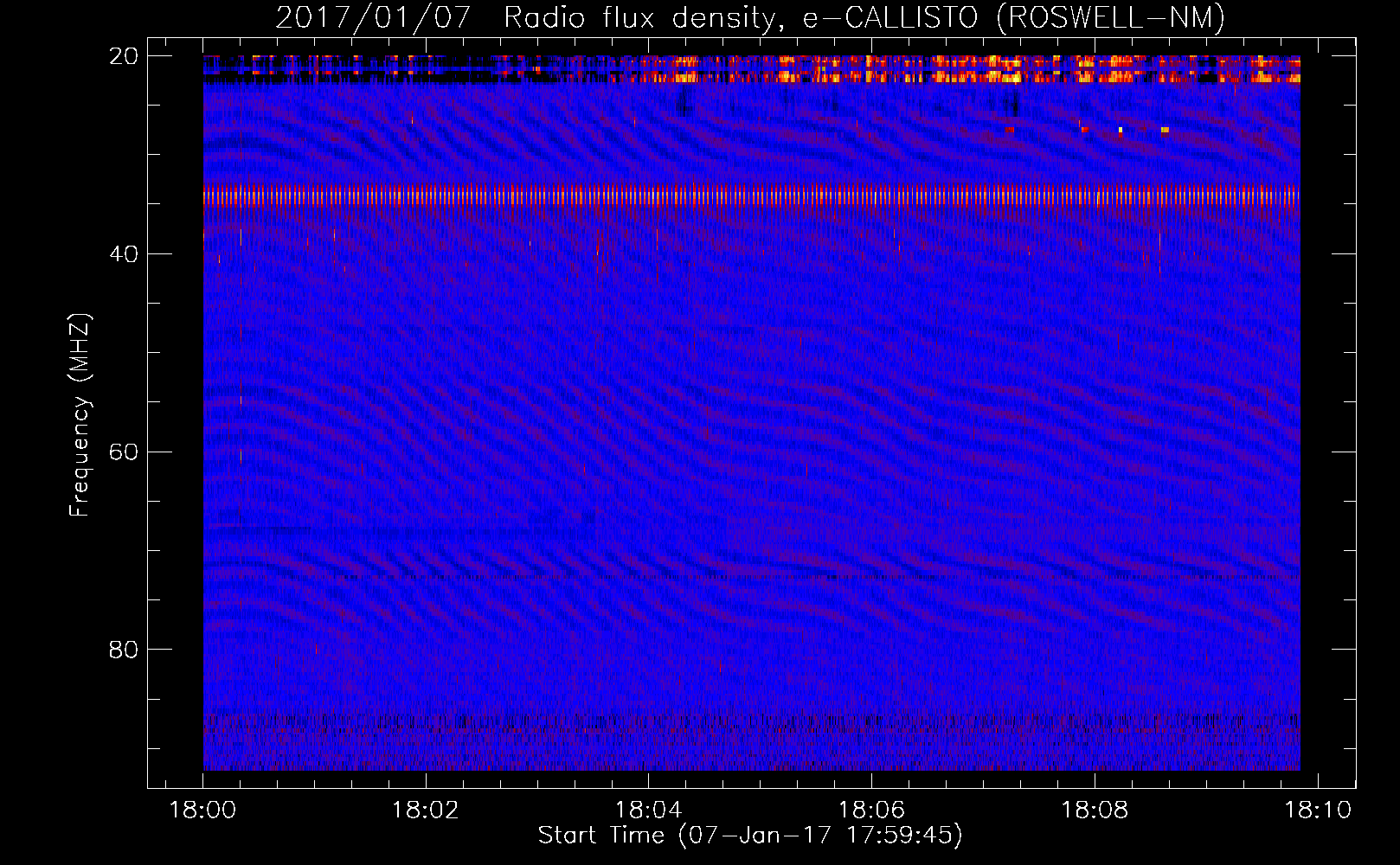Click the frequency tick label "60"
Viewport: 1400px width, 865px height.
click(x=124, y=452)
